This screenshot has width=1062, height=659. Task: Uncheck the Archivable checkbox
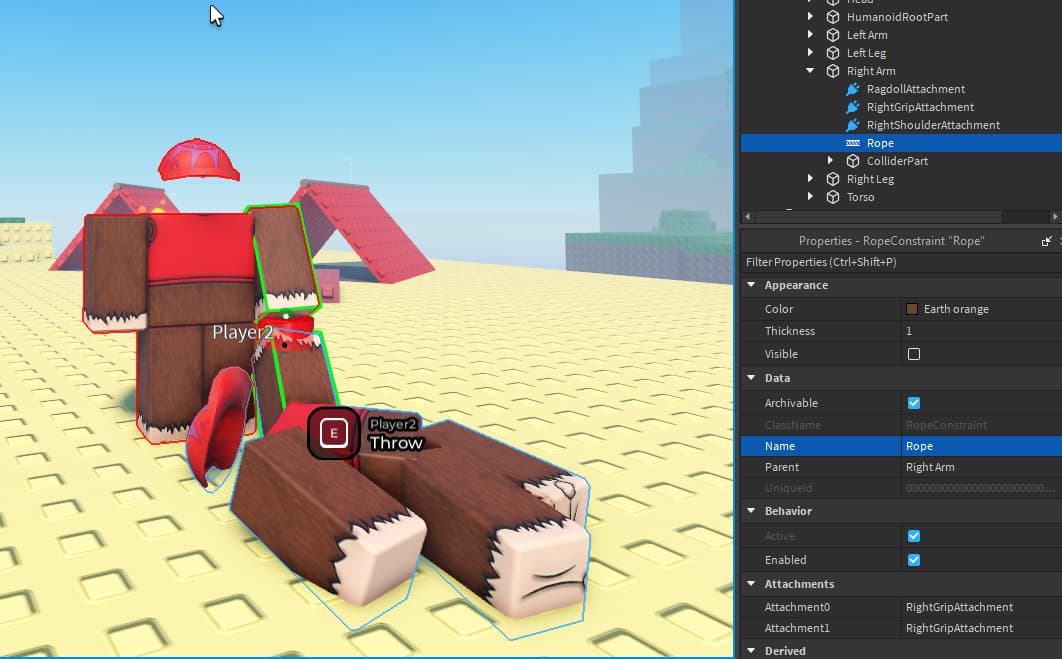click(914, 403)
